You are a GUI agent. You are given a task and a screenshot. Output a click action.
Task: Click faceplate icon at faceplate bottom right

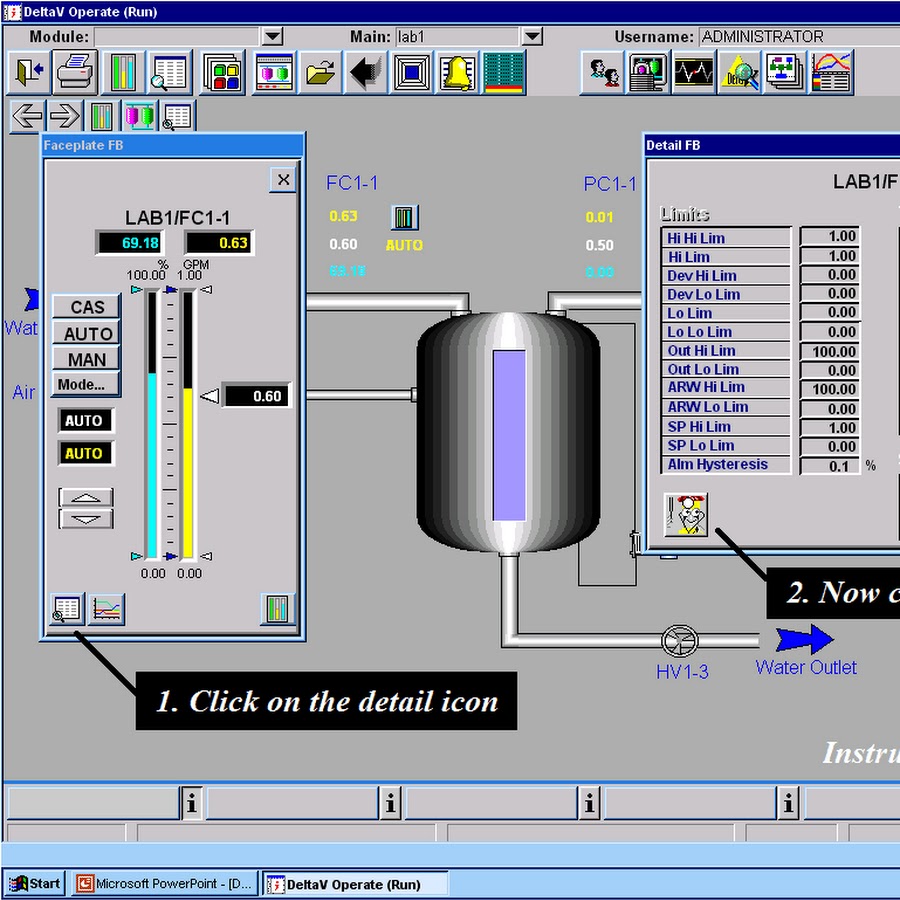pyautogui.click(x=277, y=609)
